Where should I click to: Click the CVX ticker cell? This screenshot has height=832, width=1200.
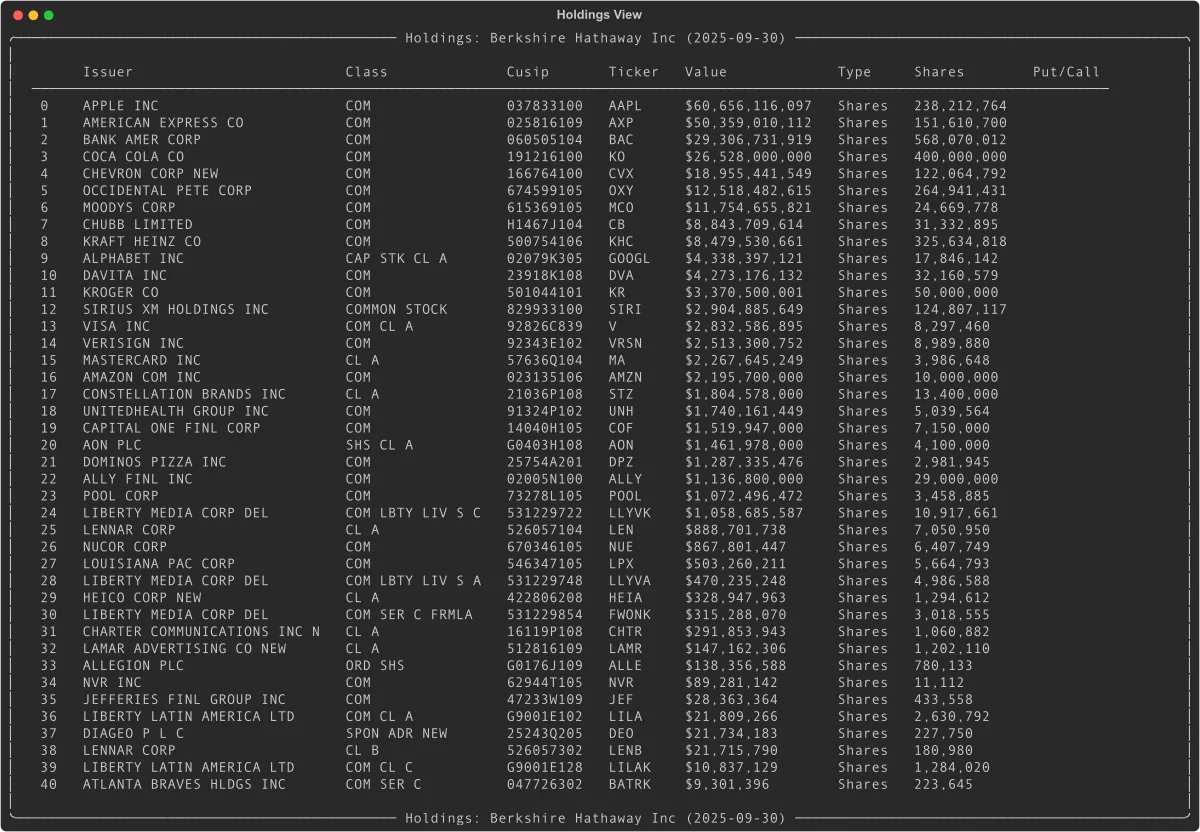point(621,174)
